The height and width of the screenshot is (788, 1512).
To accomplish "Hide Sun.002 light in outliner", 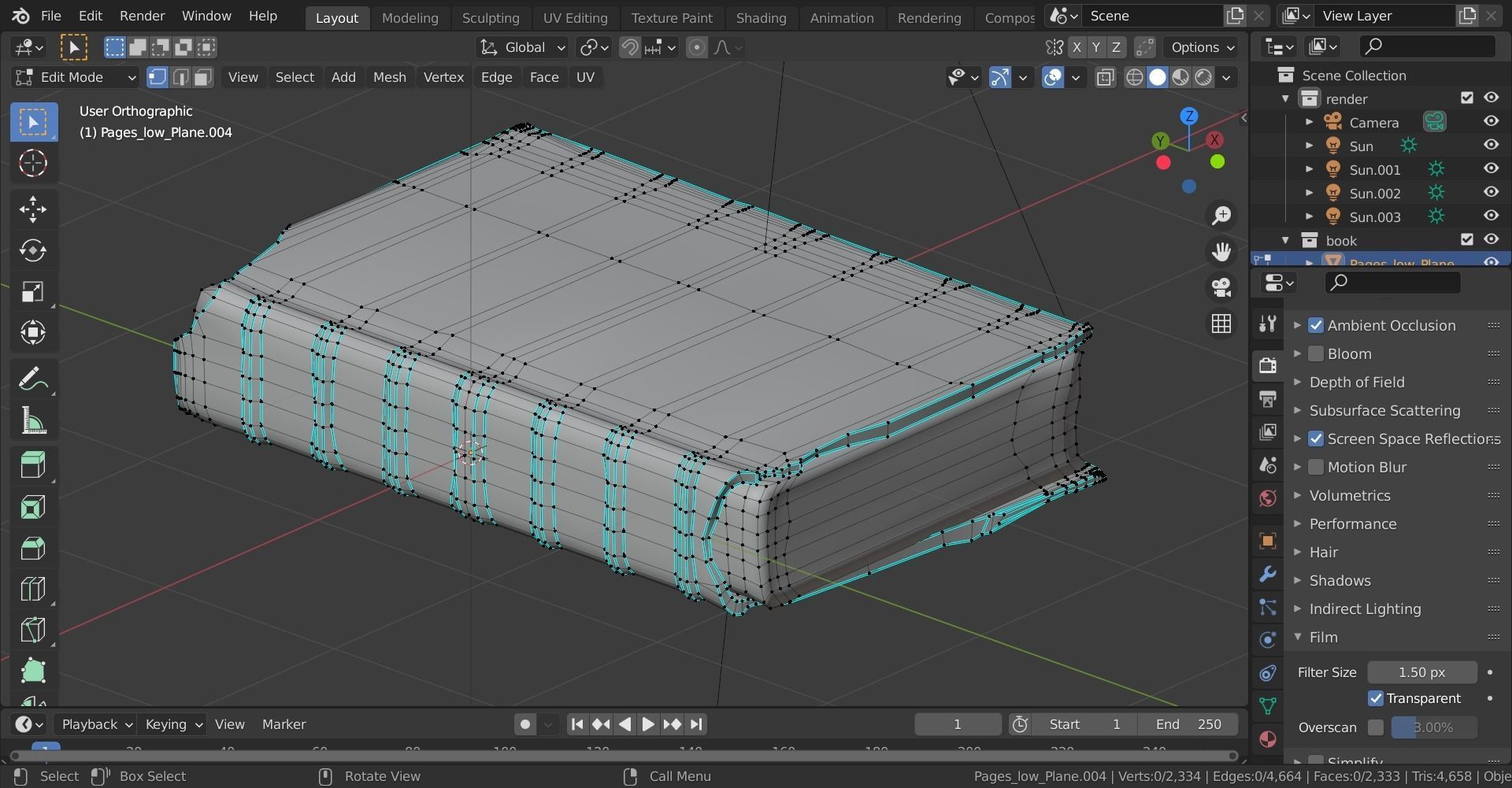I will (1491, 192).
